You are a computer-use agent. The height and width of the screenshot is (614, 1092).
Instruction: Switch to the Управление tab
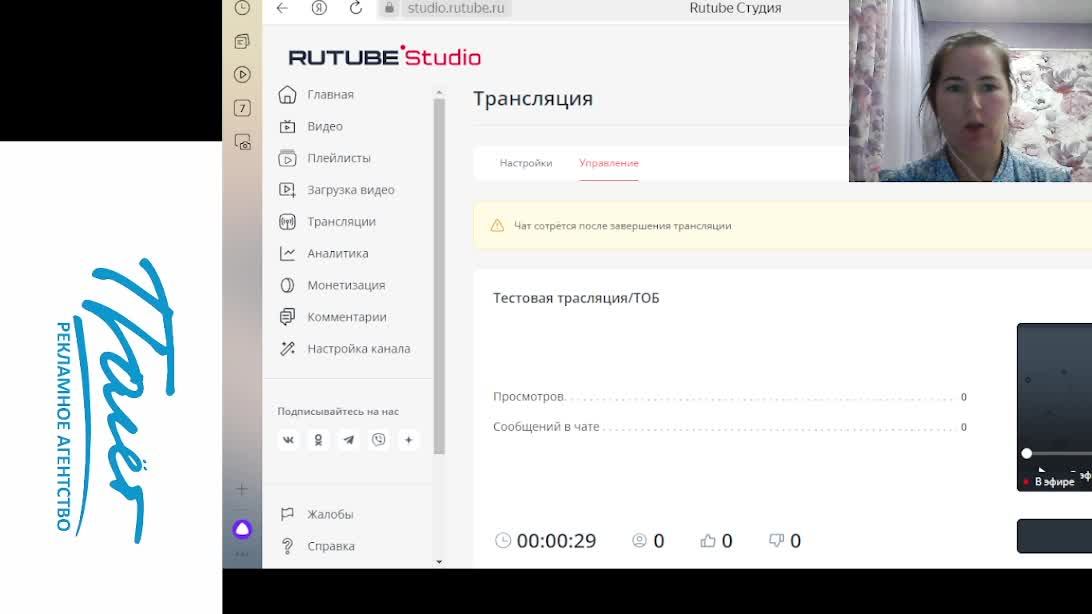(x=609, y=163)
